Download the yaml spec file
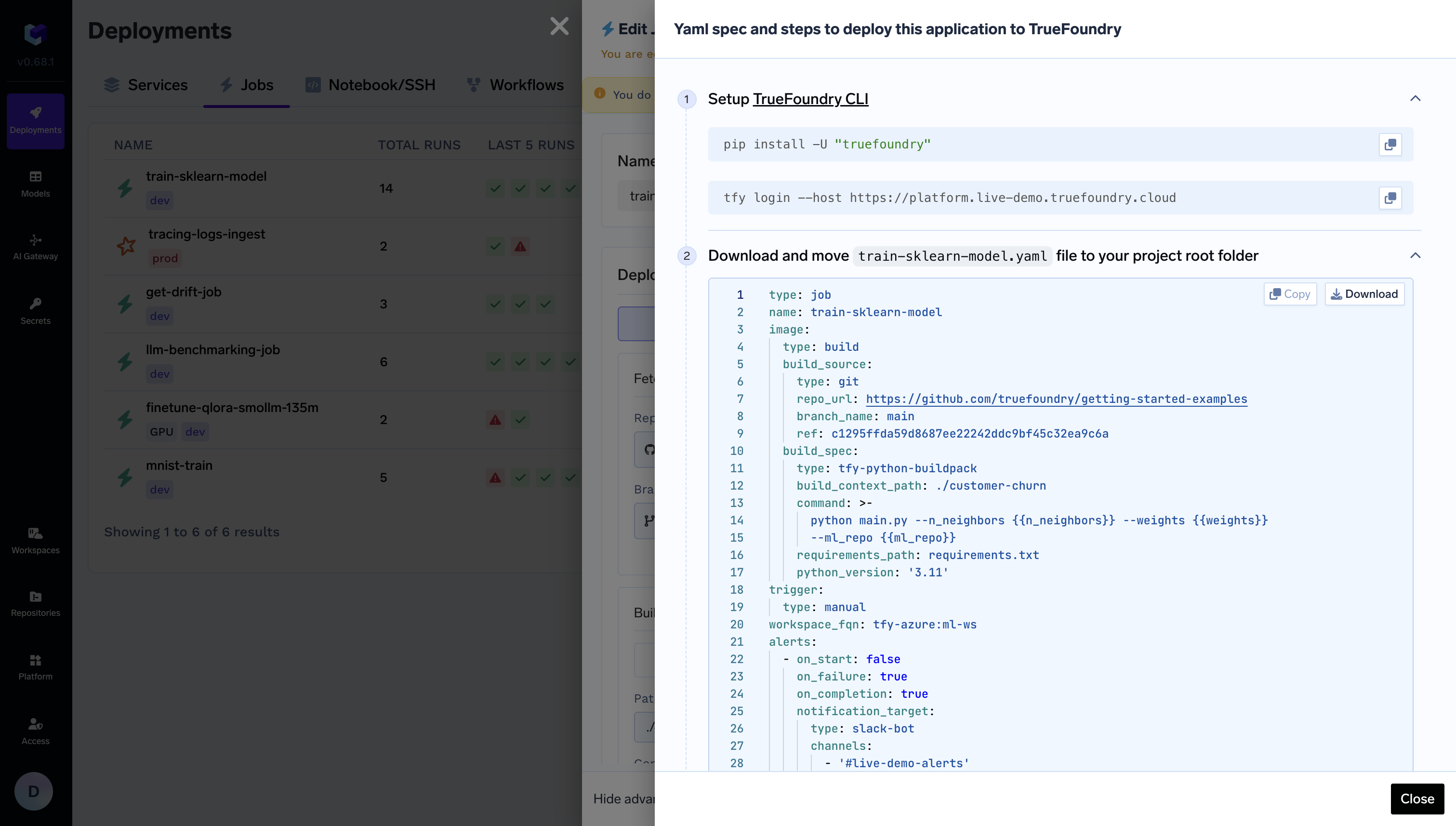The width and height of the screenshot is (1456, 826). click(1363, 294)
